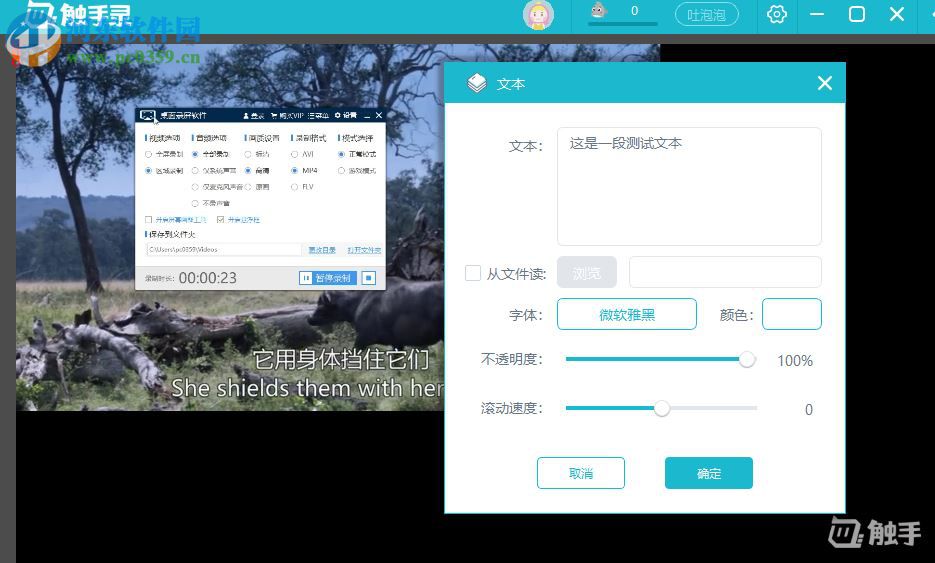Open the main settings gear
The height and width of the screenshot is (563, 935).
pyautogui.click(x=776, y=14)
